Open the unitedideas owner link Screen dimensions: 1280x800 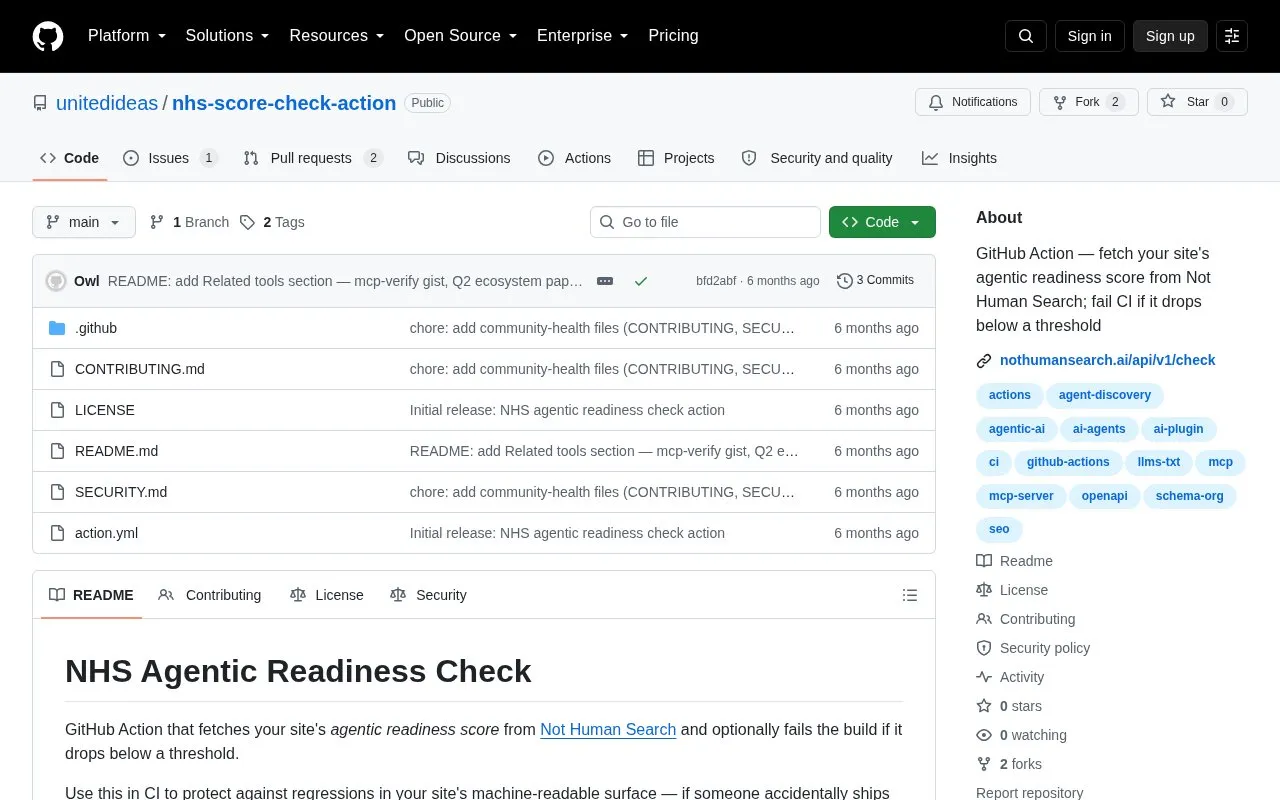pyautogui.click(x=107, y=103)
